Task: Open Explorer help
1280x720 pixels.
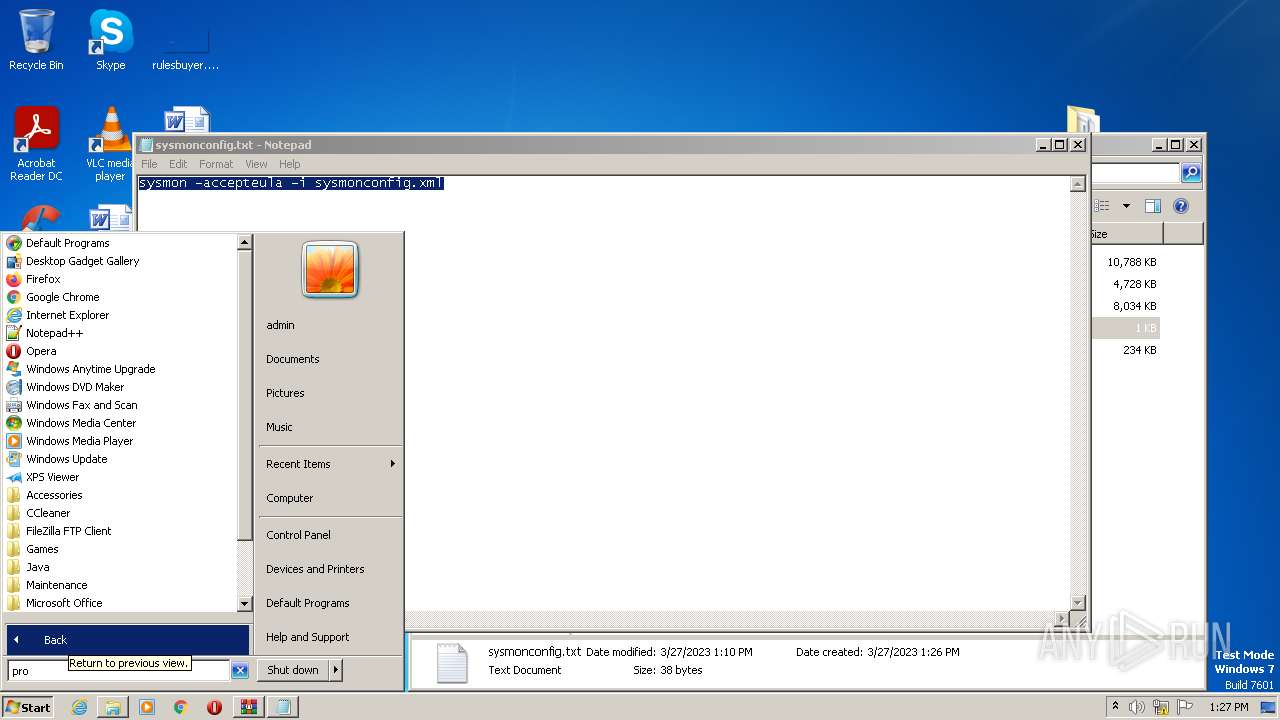Action: [1181, 206]
